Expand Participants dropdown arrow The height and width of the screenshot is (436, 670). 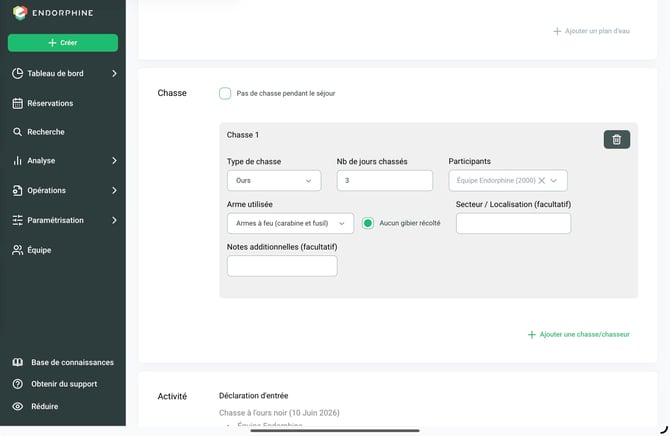click(554, 180)
